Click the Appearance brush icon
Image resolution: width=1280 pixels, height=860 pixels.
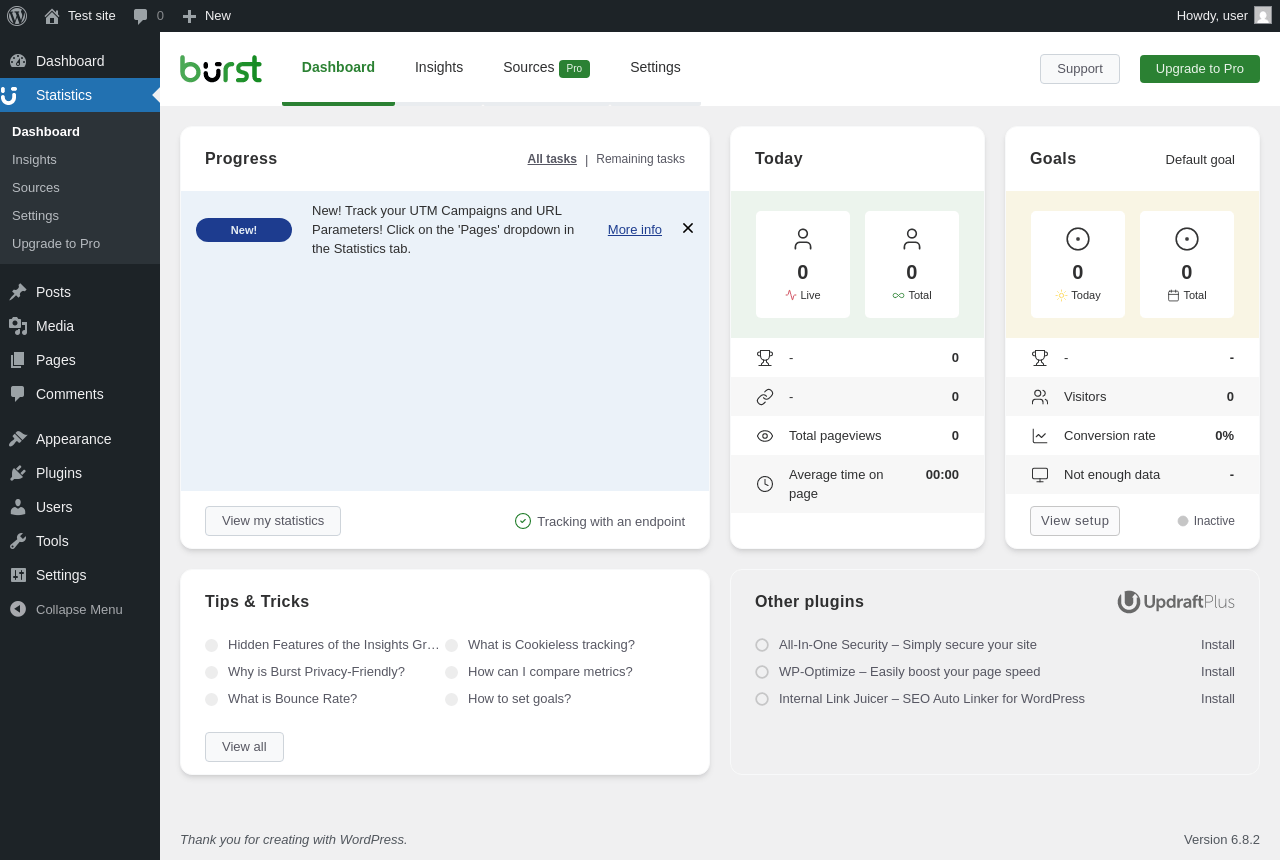18,439
